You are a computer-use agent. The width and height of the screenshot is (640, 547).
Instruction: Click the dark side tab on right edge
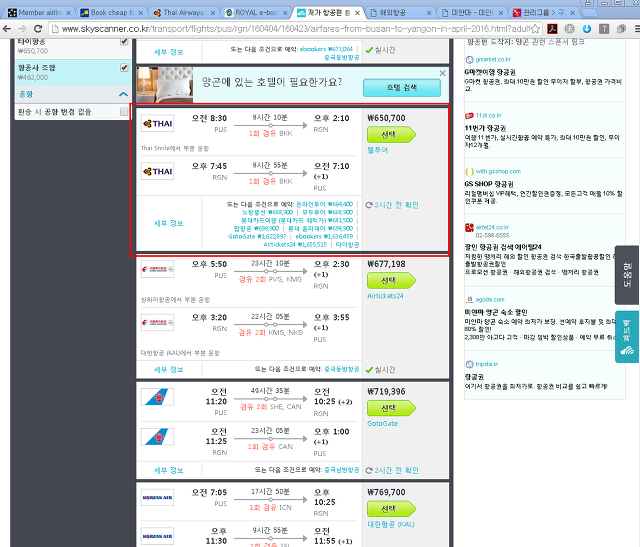627,275
